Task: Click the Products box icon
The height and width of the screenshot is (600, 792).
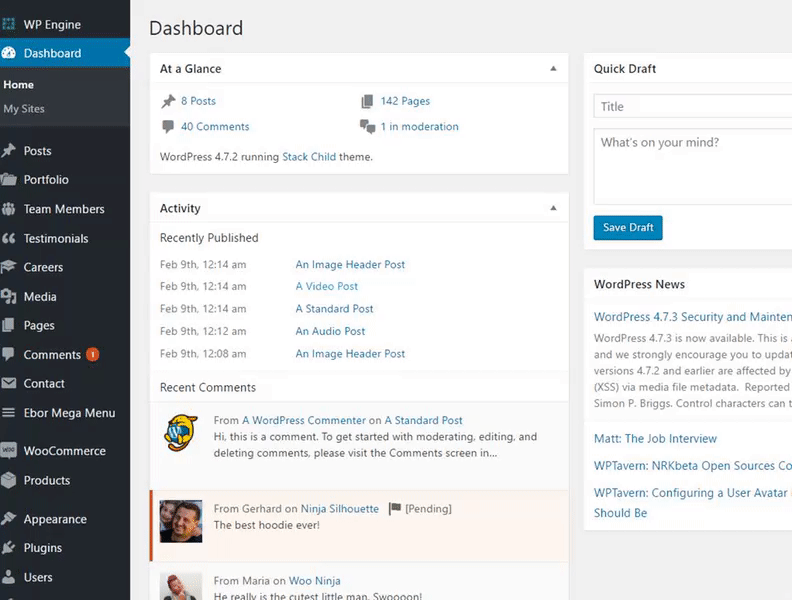Action: [9, 480]
